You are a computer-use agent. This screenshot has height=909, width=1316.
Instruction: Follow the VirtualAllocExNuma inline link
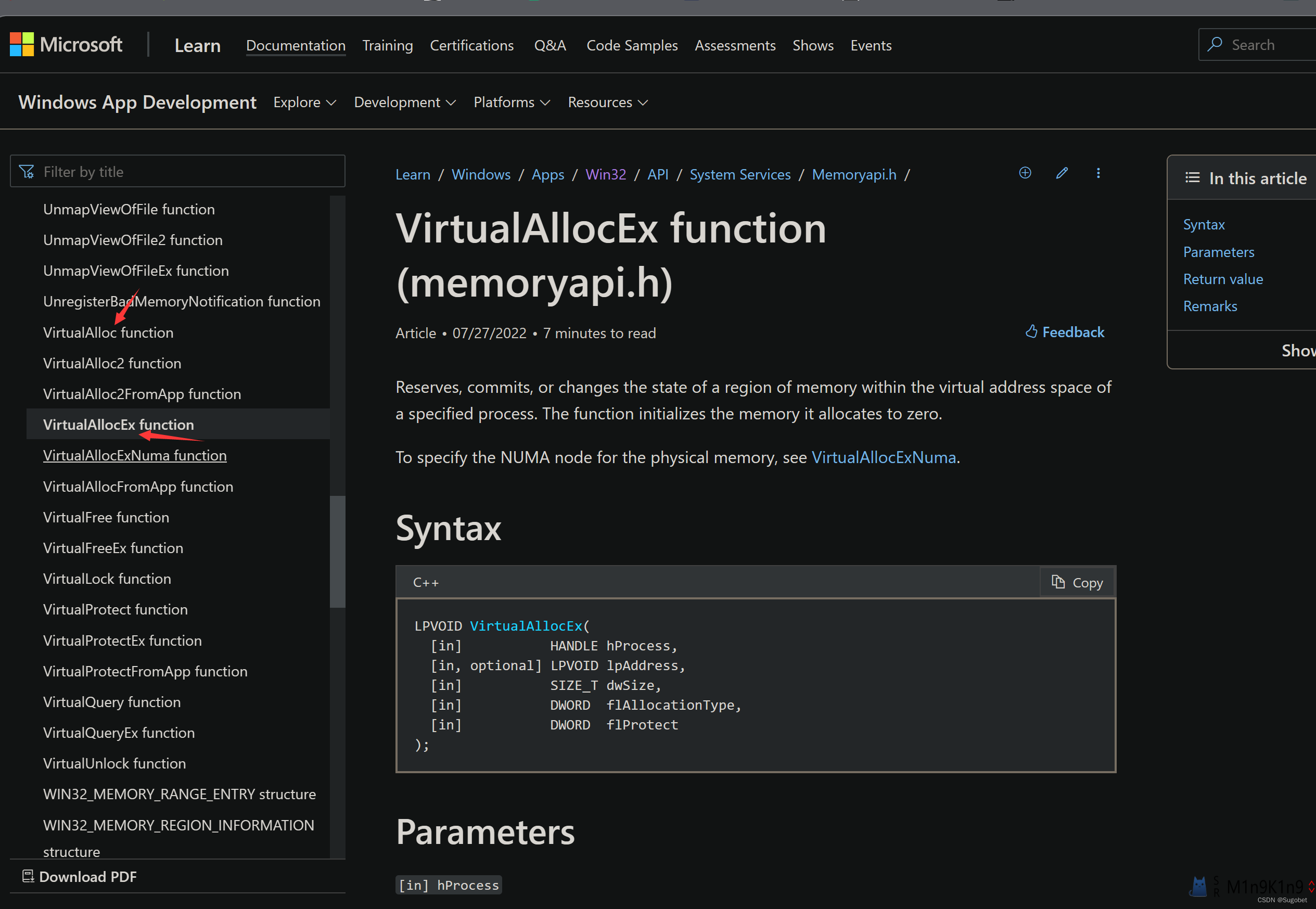[884, 457]
